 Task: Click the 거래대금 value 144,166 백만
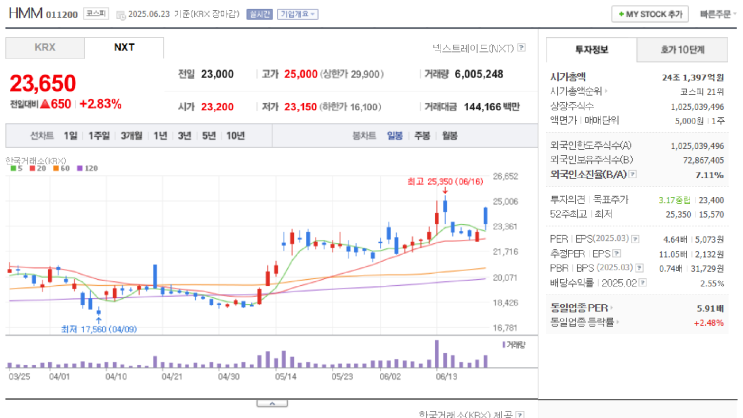(x=492, y=107)
